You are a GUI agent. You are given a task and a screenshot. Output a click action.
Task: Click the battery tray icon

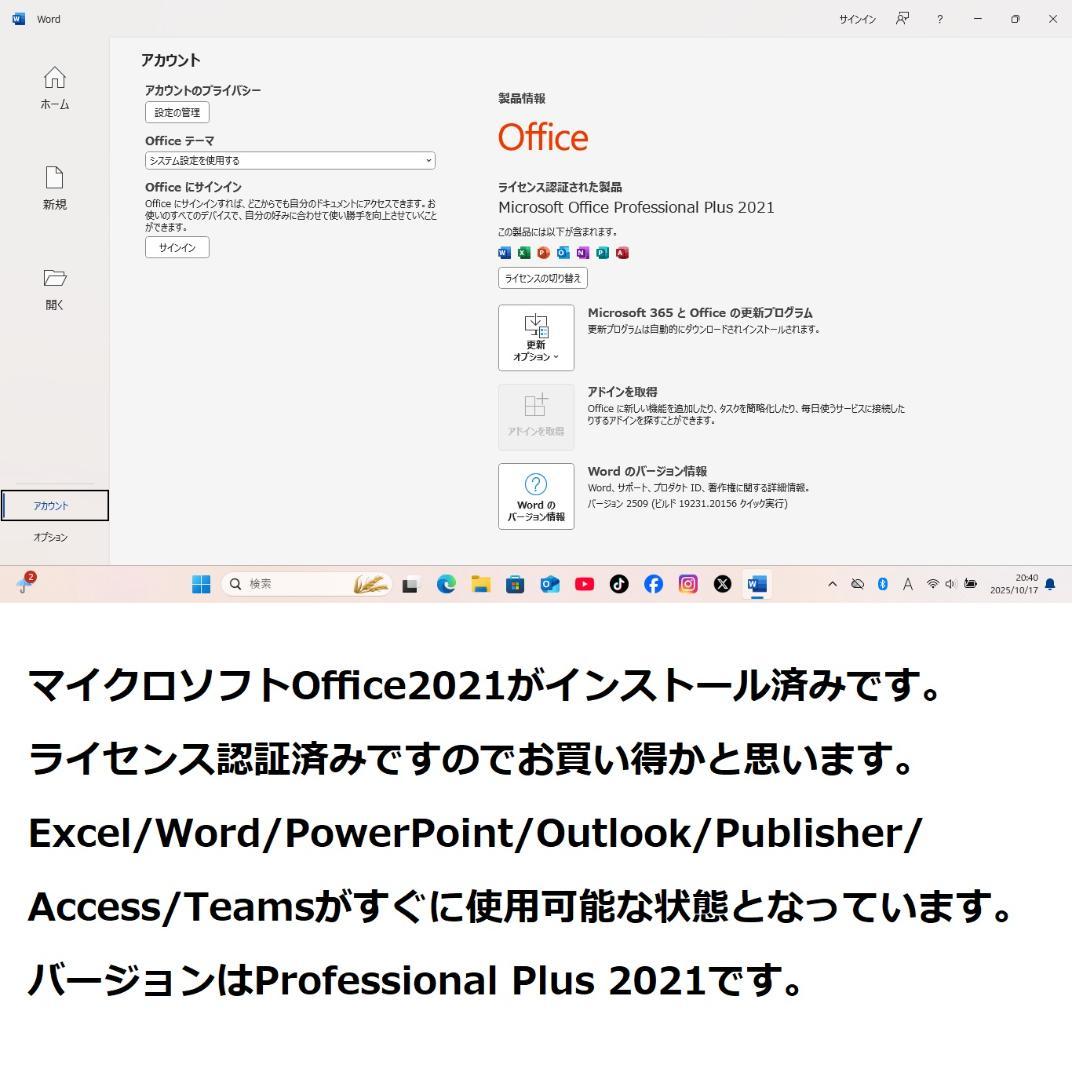point(971,584)
